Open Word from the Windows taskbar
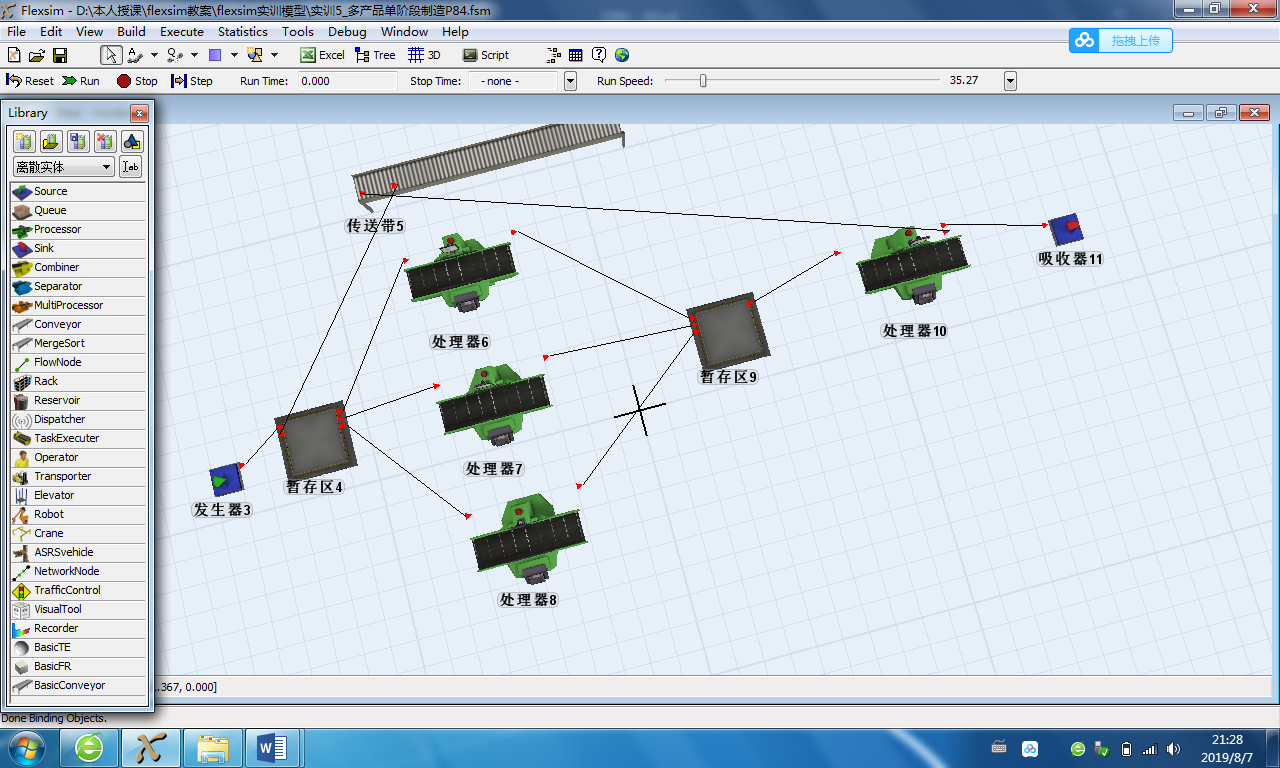This screenshot has width=1280, height=768. pos(272,748)
